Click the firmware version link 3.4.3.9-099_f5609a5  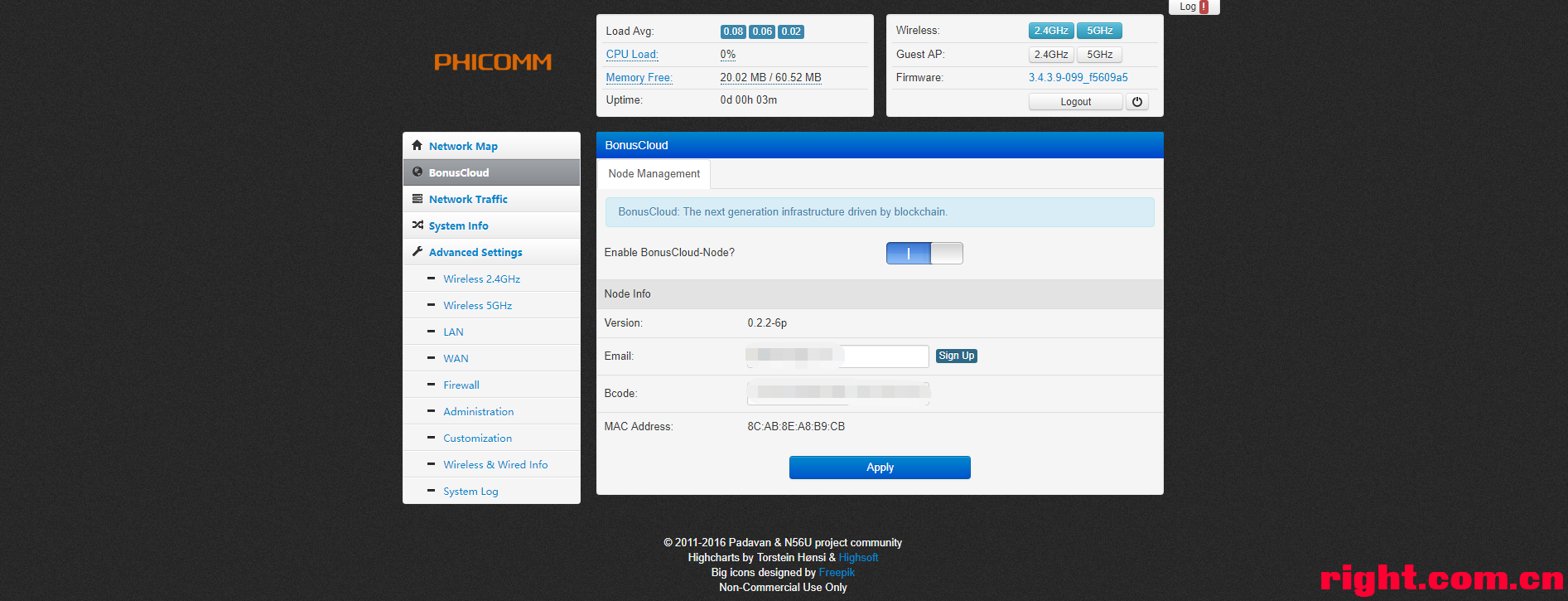coord(1078,78)
